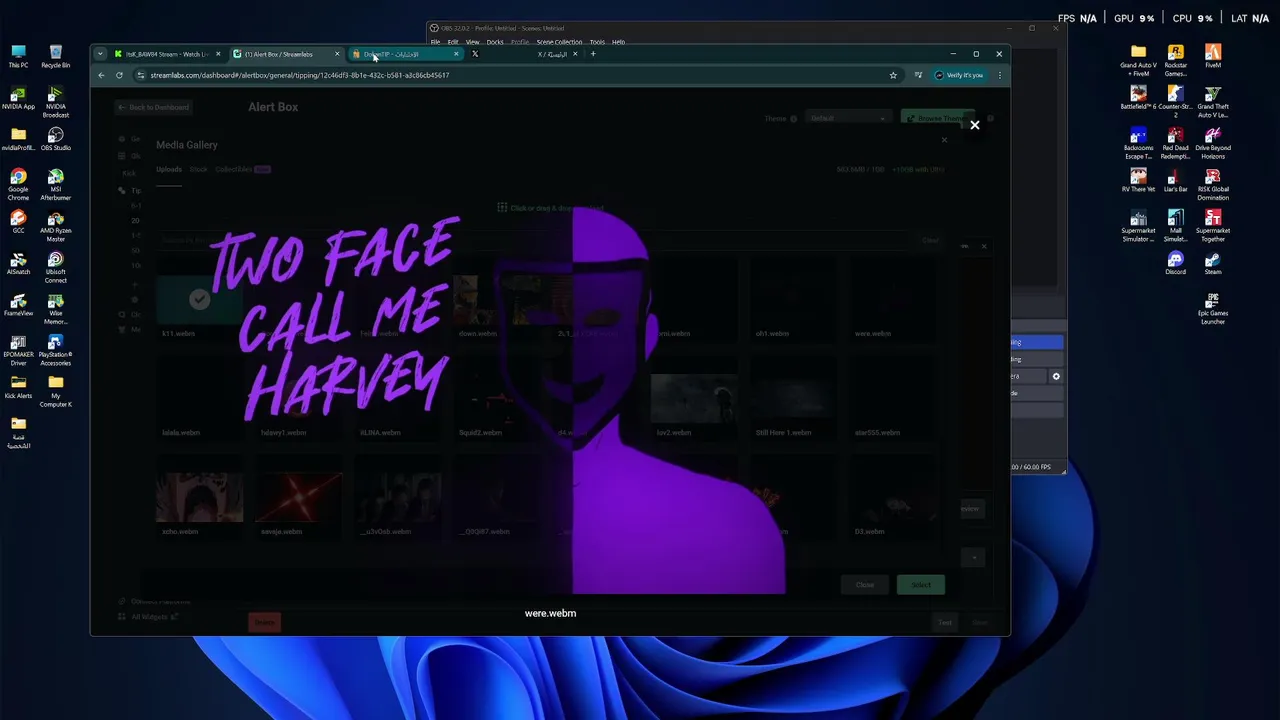Select the Supermarket Simulator desktop shortcut
The image size is (1280, 720).
pyautogui.click(x=1138, y=226)
